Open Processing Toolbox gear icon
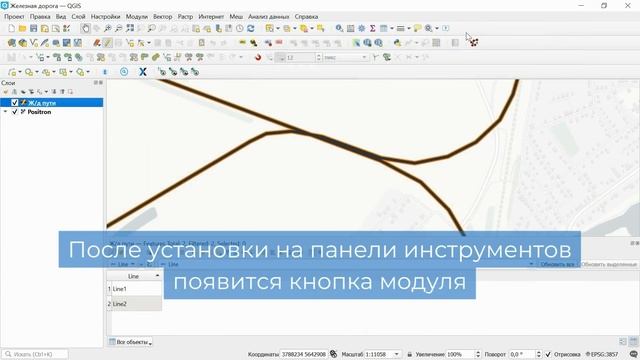This screenshot has width=640, height=360. click(362, 28)
